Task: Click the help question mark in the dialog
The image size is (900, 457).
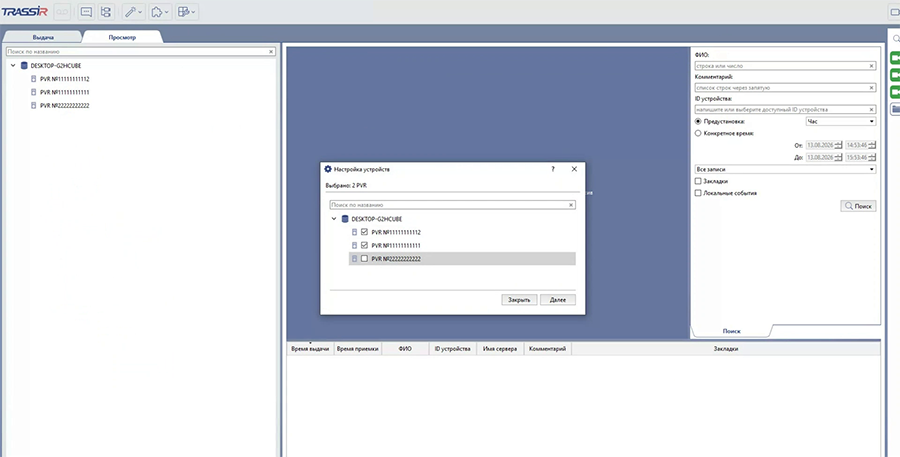Action: pos(553,169)
